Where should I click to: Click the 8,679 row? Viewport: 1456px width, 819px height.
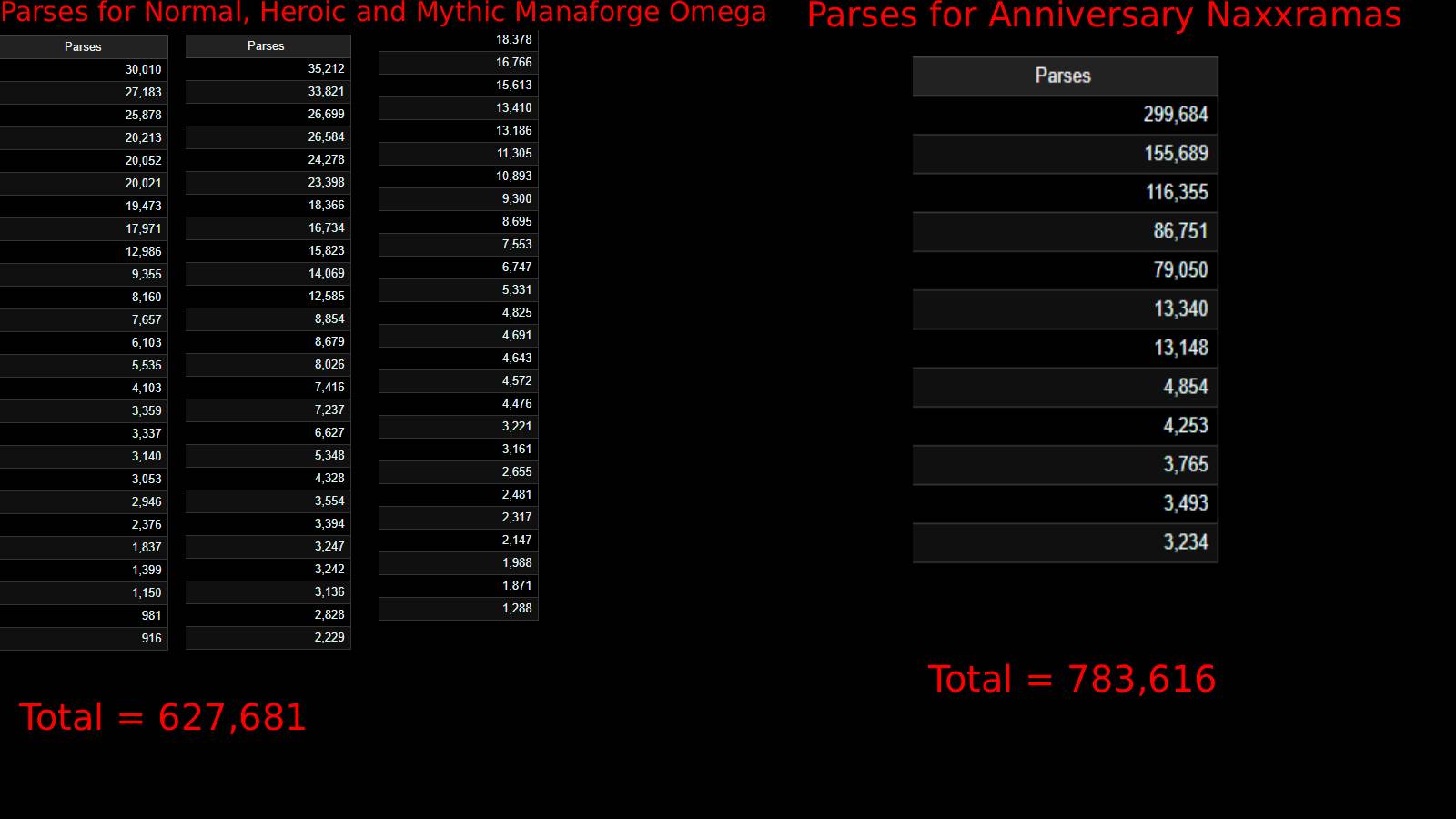(268, 341)
